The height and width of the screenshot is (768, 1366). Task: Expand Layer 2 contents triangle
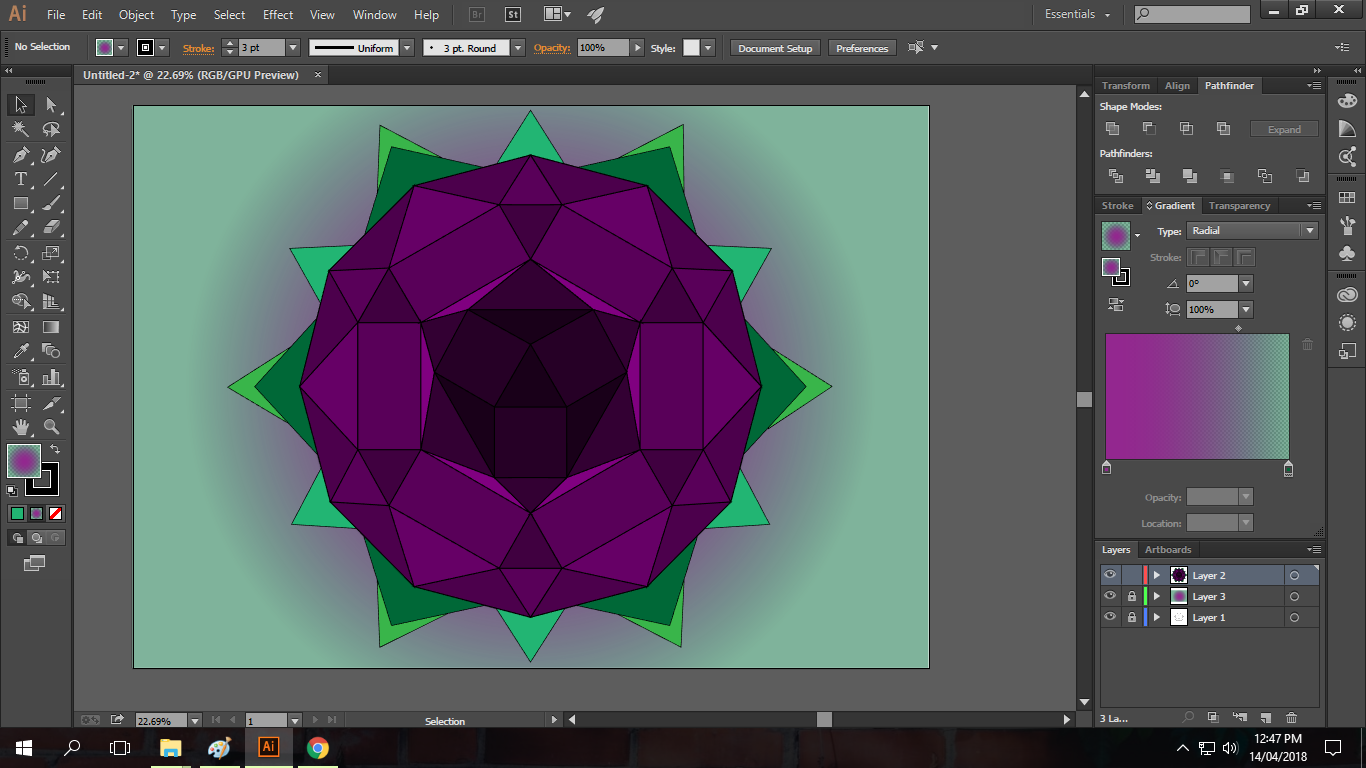pyautogui.click(x=1157, y=575)
